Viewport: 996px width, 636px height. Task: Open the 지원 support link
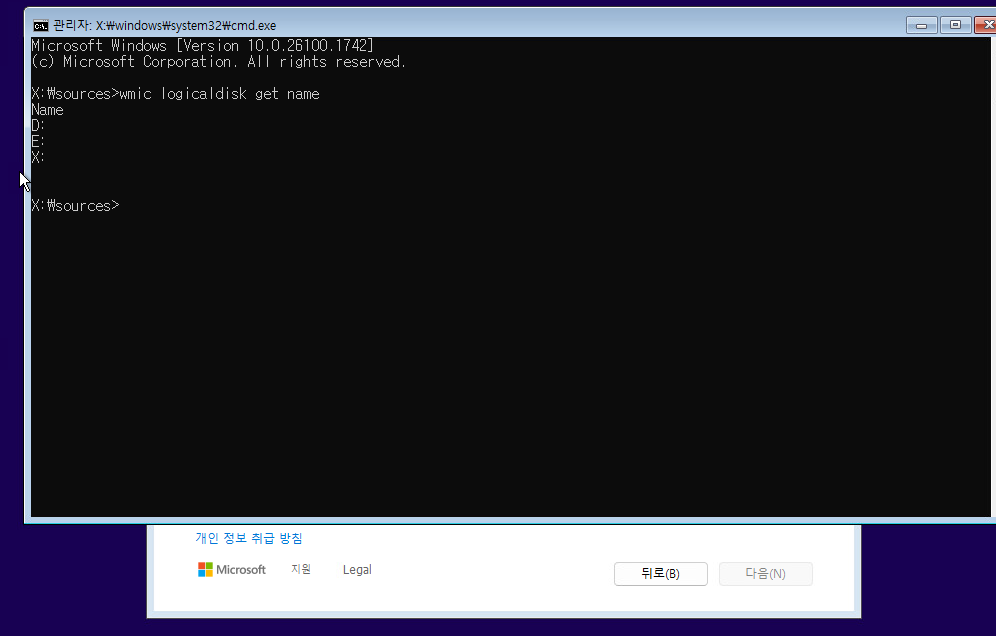point(301,569)
